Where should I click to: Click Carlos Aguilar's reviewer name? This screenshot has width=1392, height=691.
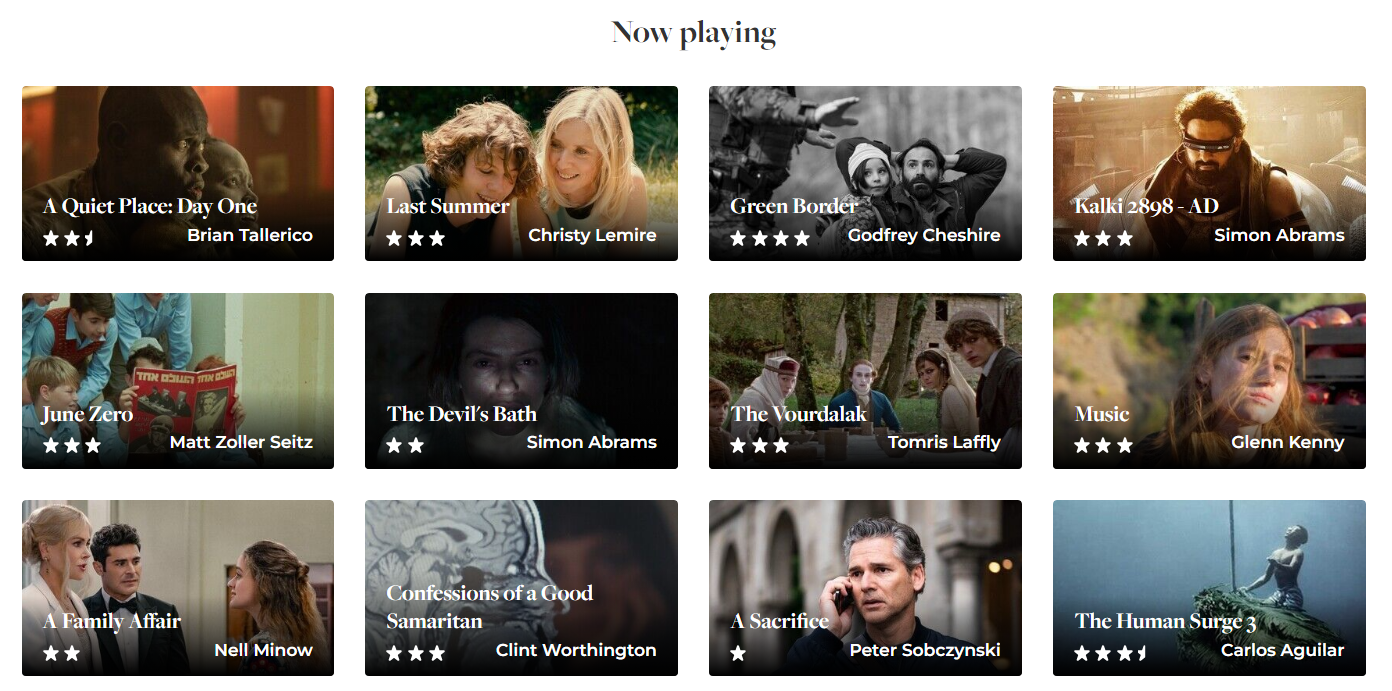[1282, 650]
